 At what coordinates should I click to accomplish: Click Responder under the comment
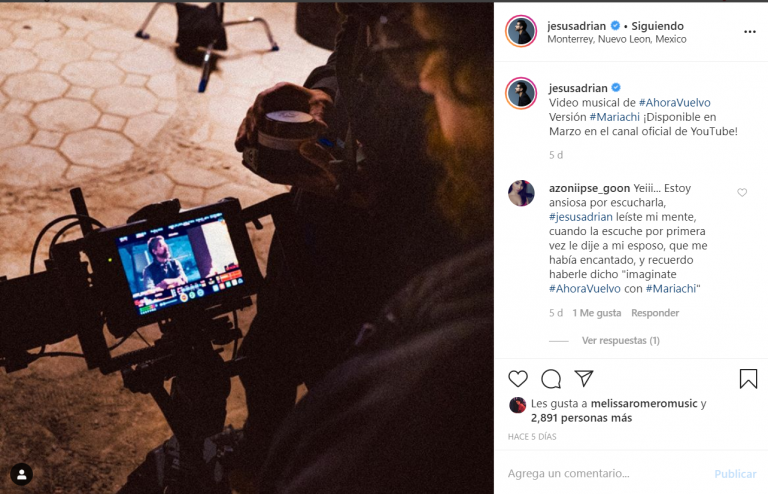[655, 313]
